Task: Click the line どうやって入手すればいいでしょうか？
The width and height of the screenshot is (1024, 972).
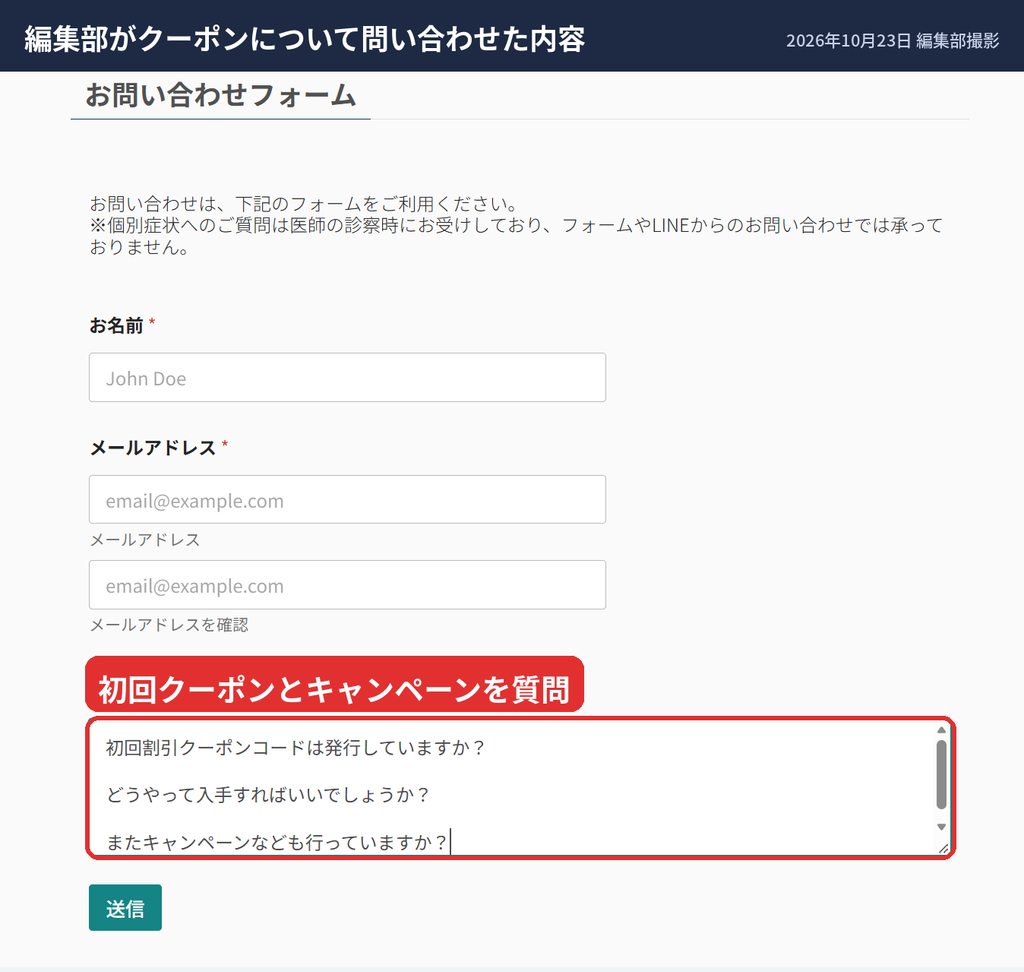Action: click(268, 795)
